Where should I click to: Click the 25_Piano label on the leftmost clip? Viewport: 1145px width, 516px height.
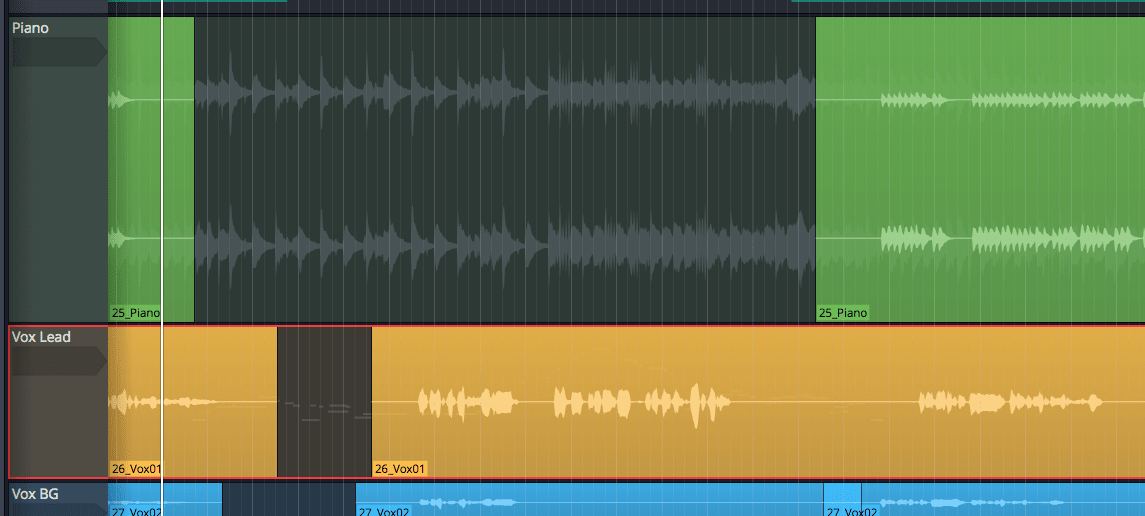135,313
